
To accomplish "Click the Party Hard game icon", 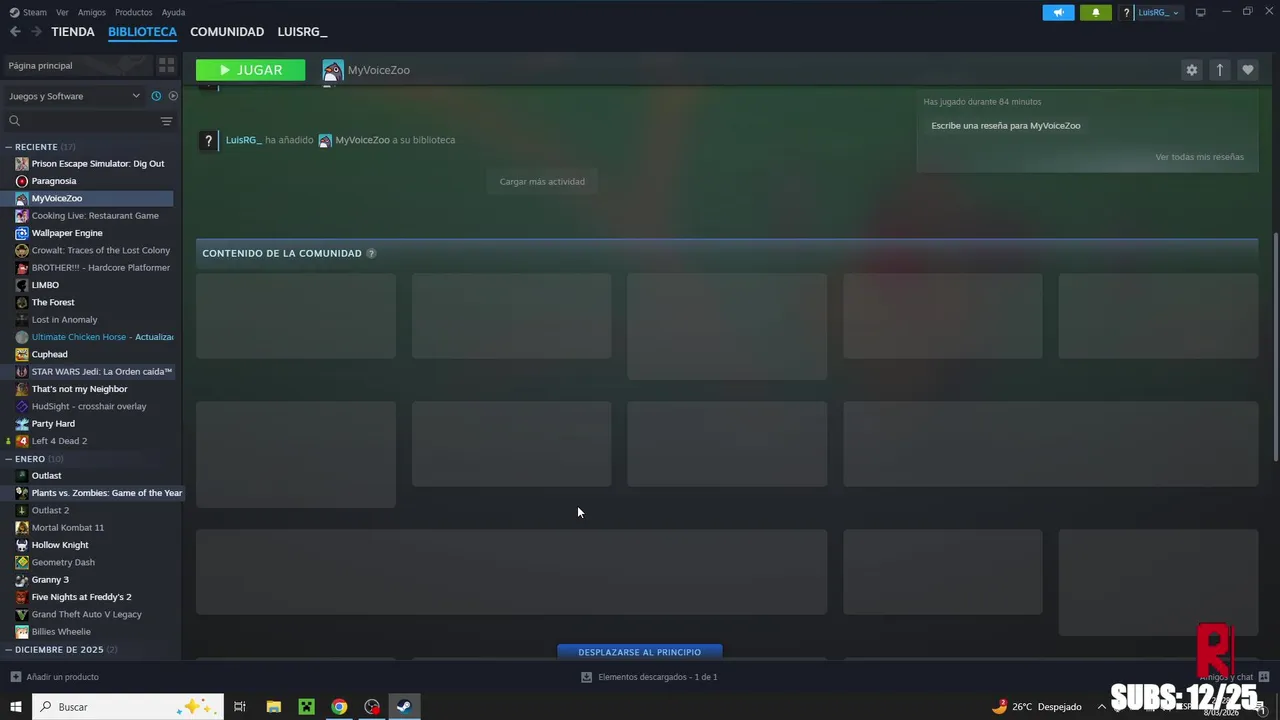I will pos(22,424).
